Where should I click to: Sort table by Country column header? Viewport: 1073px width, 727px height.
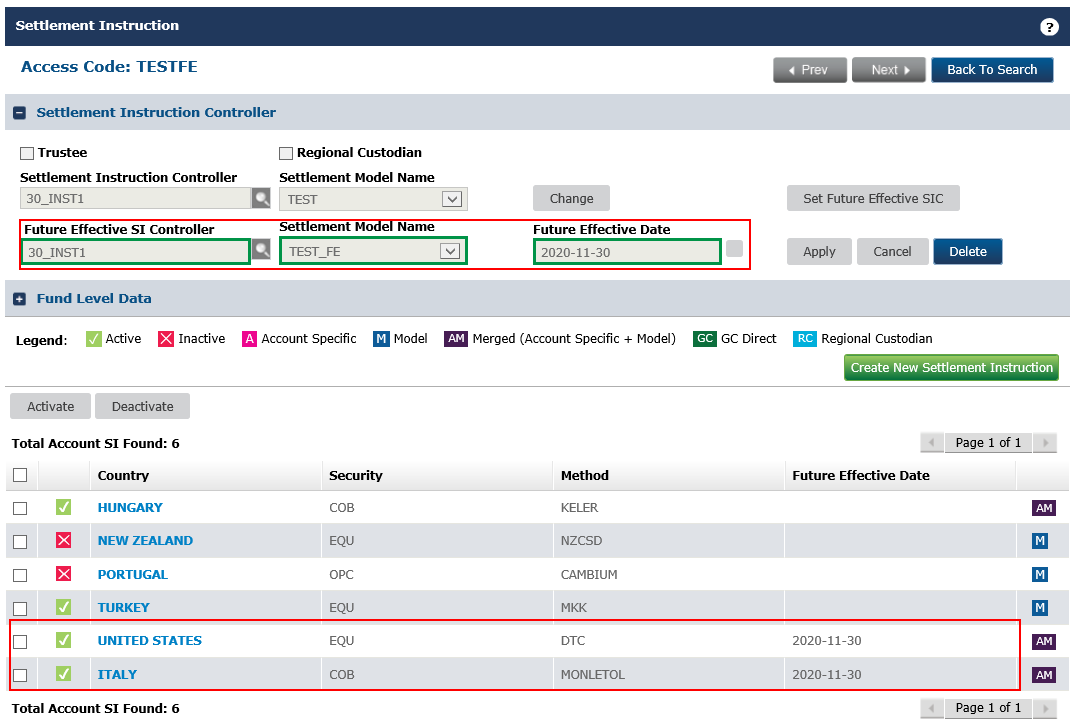coord(123,475)
